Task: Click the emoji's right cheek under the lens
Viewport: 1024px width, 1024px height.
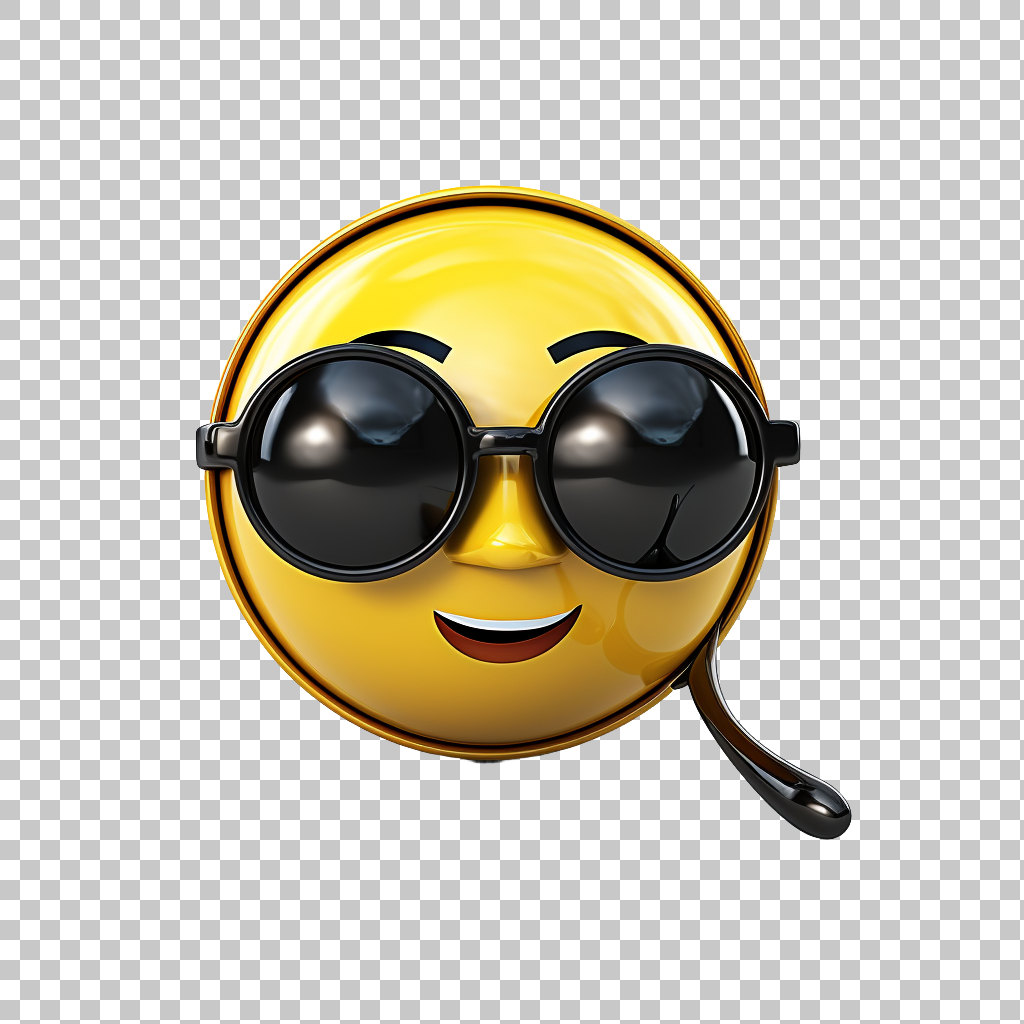Action: 650,620
